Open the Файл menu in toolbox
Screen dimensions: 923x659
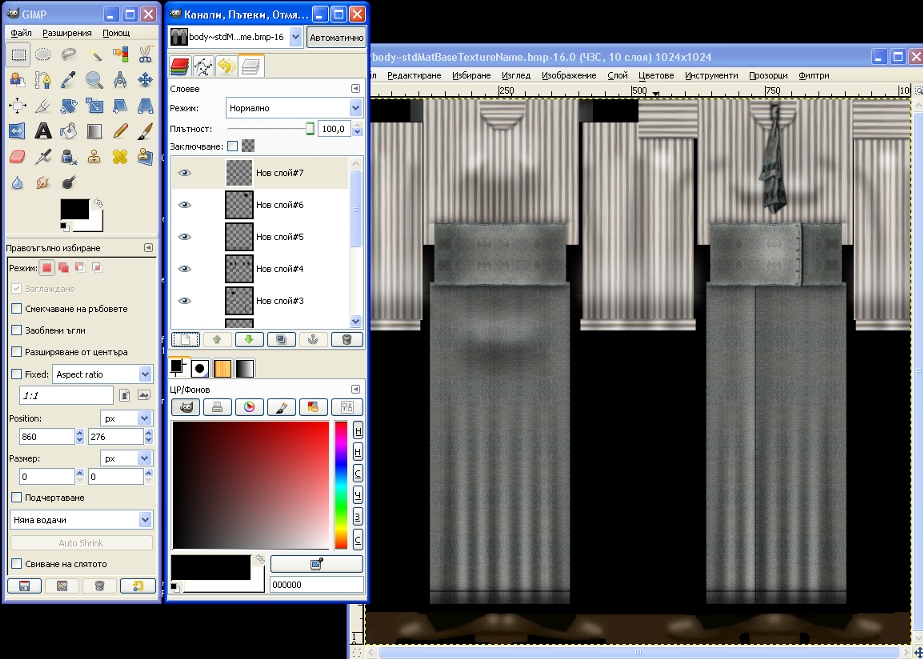(x=21, y=33)
